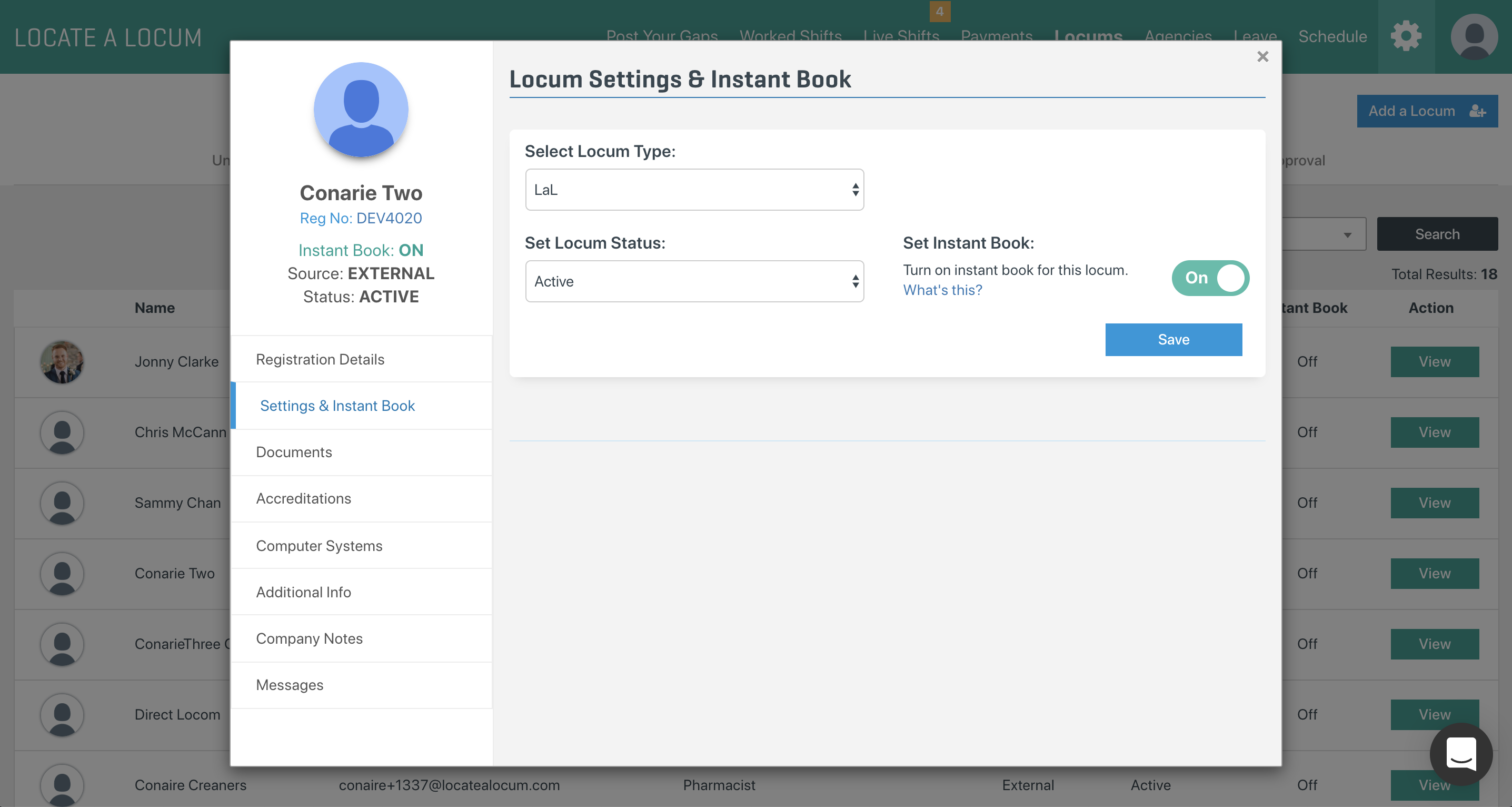Image resolution: width=1512 pixels, height=807 pixels.
Task: Click the add-user icon on Add a Locum
Action: tap(1477, 111)
